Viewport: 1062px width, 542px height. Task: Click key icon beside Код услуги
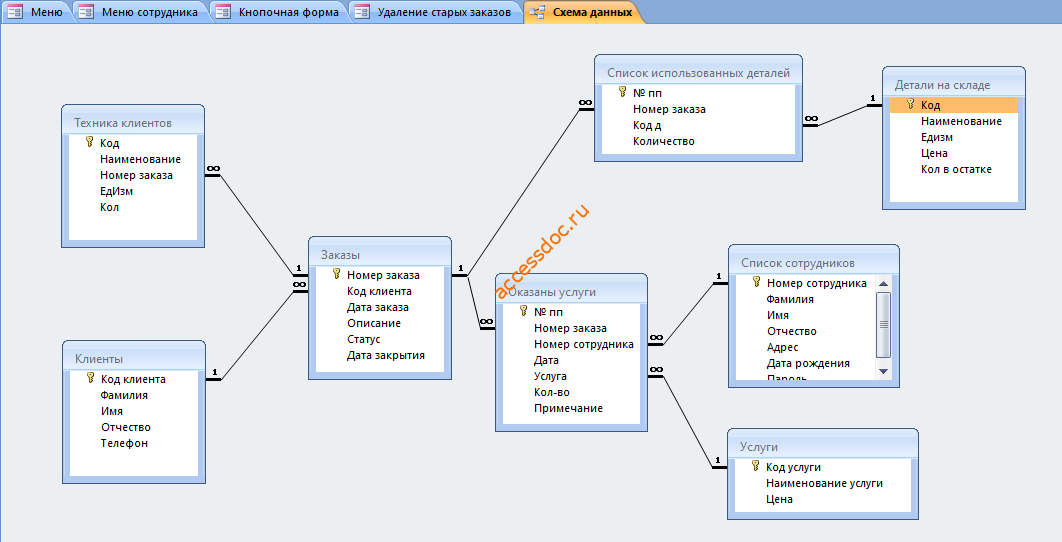click(x=756, y=466)
